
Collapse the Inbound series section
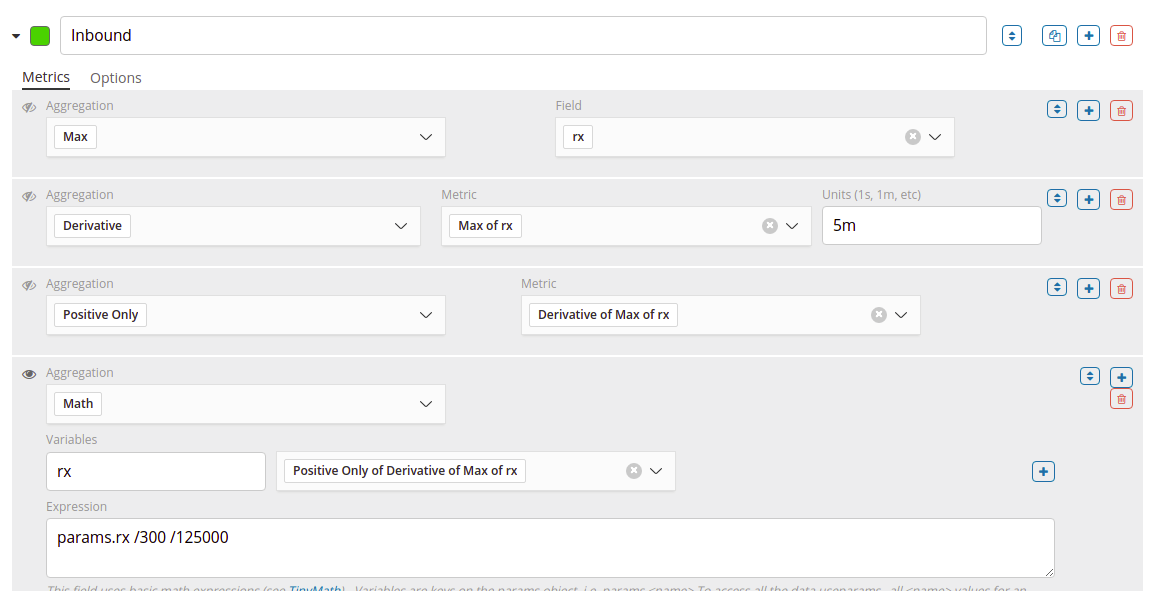(x=16, y=36)
